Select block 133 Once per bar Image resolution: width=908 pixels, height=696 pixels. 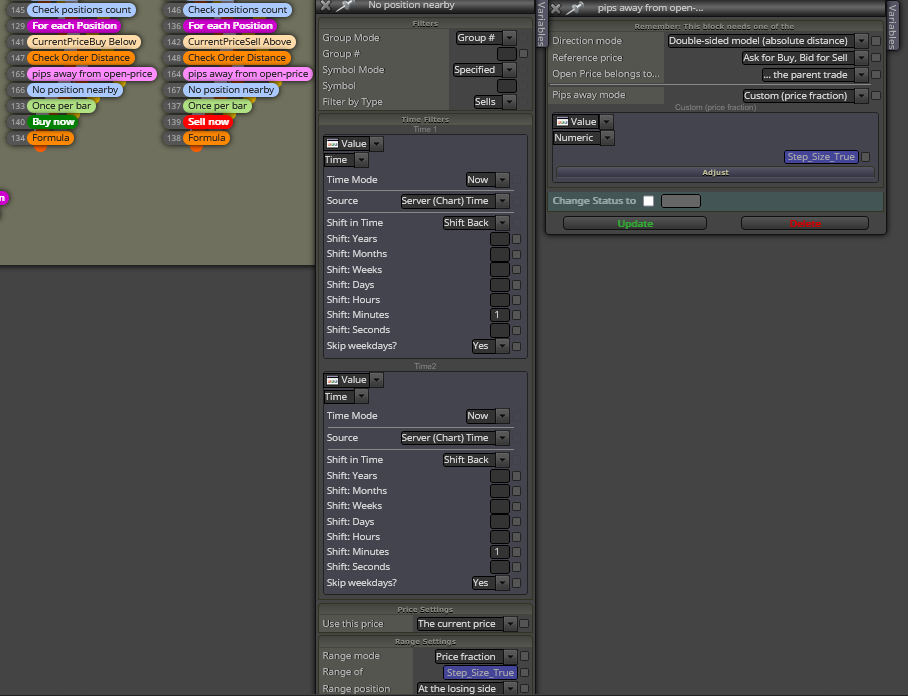click(x=61, y=106)
